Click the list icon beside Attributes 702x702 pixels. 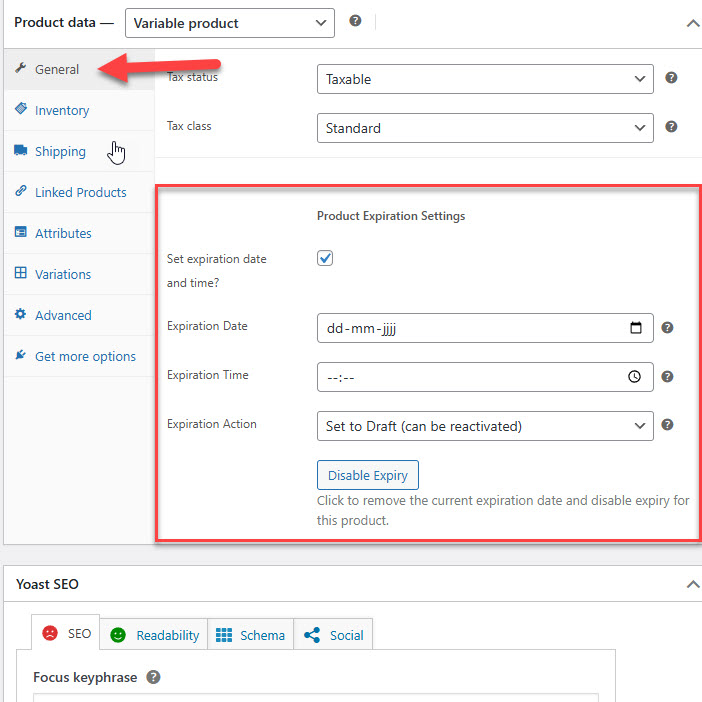point(21,231)
